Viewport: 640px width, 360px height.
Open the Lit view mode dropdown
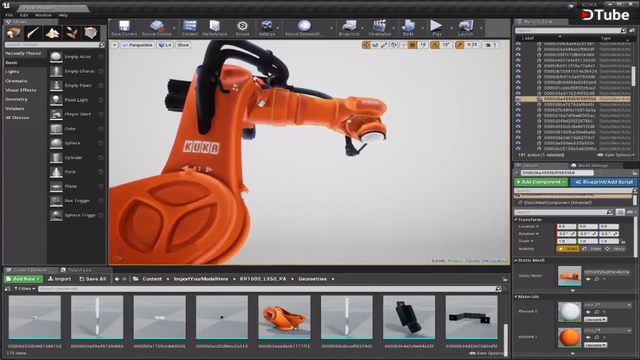click(x=165, y=45)
